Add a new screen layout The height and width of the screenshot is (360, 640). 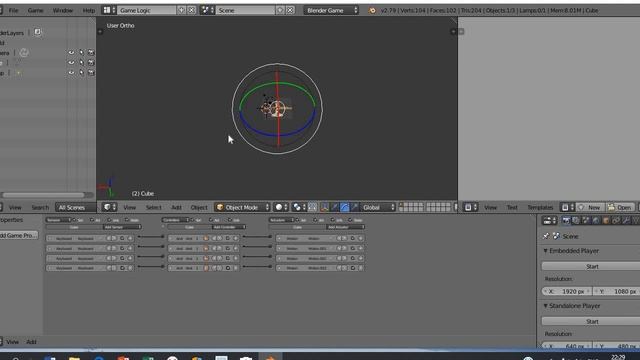click(182, 10)
